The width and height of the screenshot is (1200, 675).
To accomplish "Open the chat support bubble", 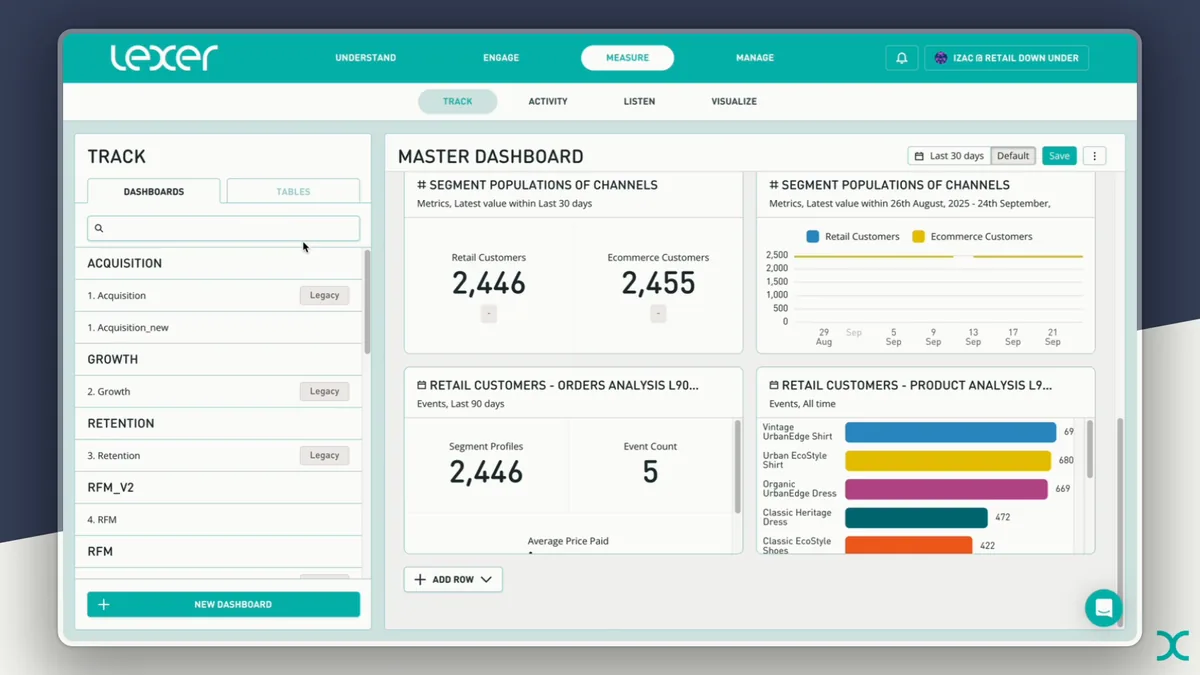I will [x=1104, y=607].
